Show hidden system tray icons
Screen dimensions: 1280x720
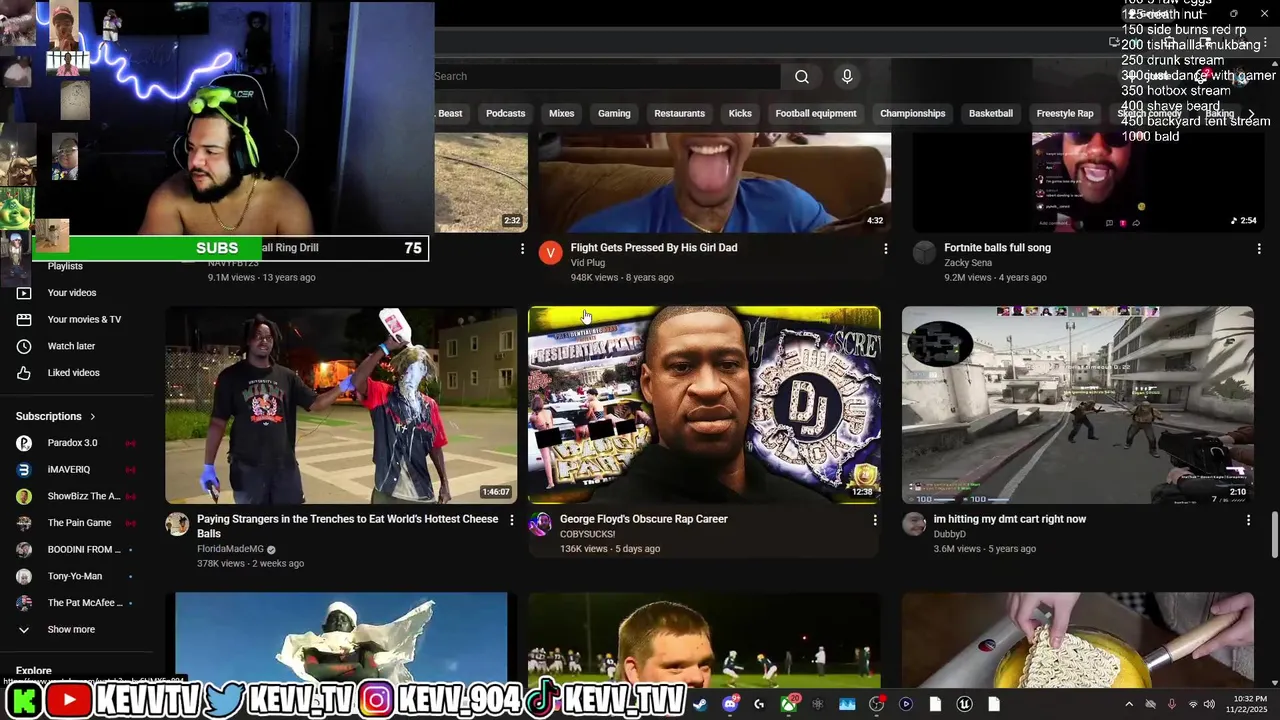point(1129,704)
